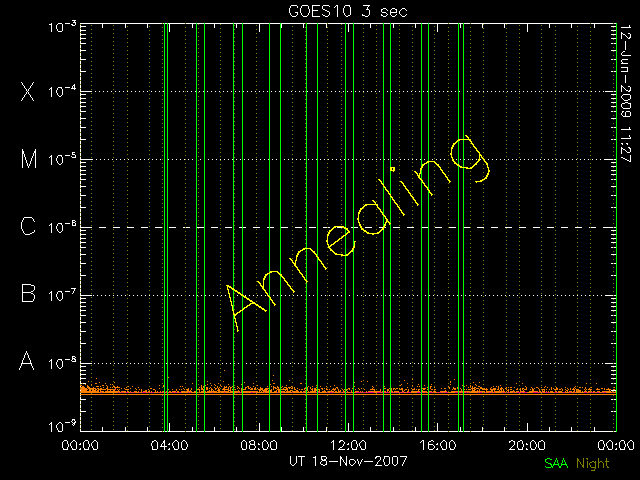Viewport: 640px width, 480px height.
Task: Click the yellow 'Annealing' overlay text
Action: click(358, 233)
